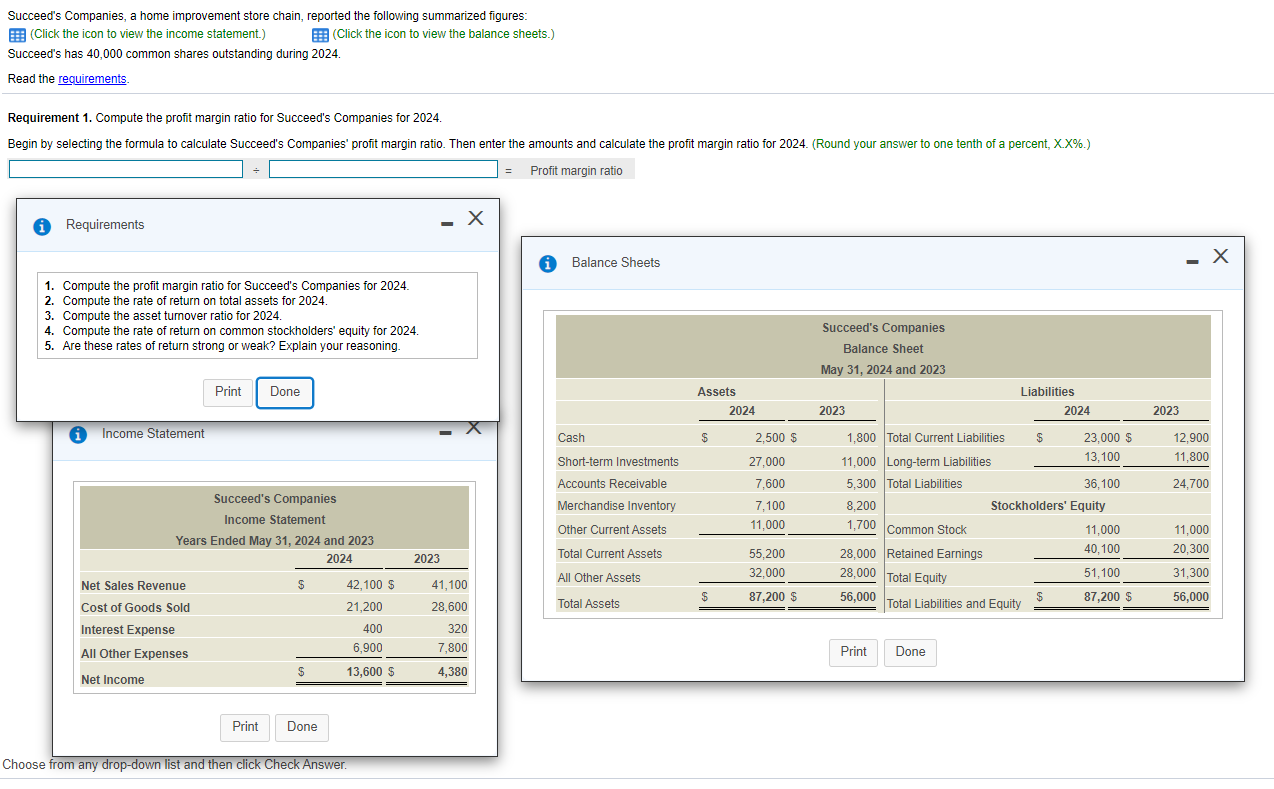This screenshot has height=789, width=1274.
Task: Select requirement 1 profit margin ratio text
Action: click(x=236, y=286)
